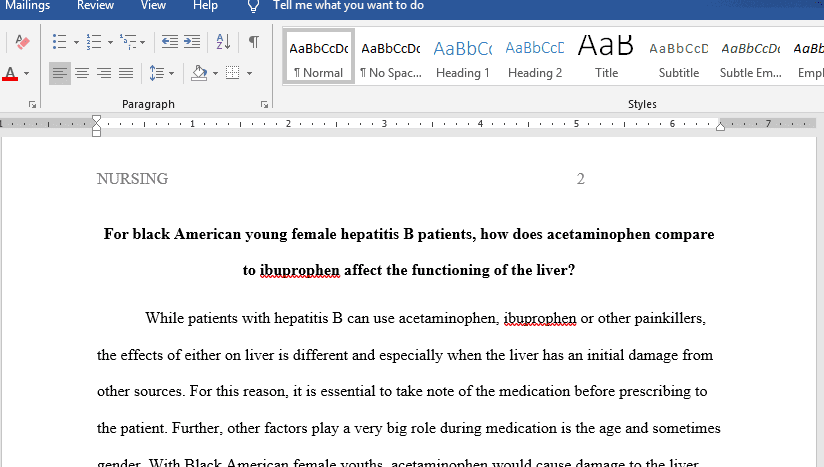Apply numbered list formatting
Image resolution: width=824 pixels, height=467 pixels.
93,42
